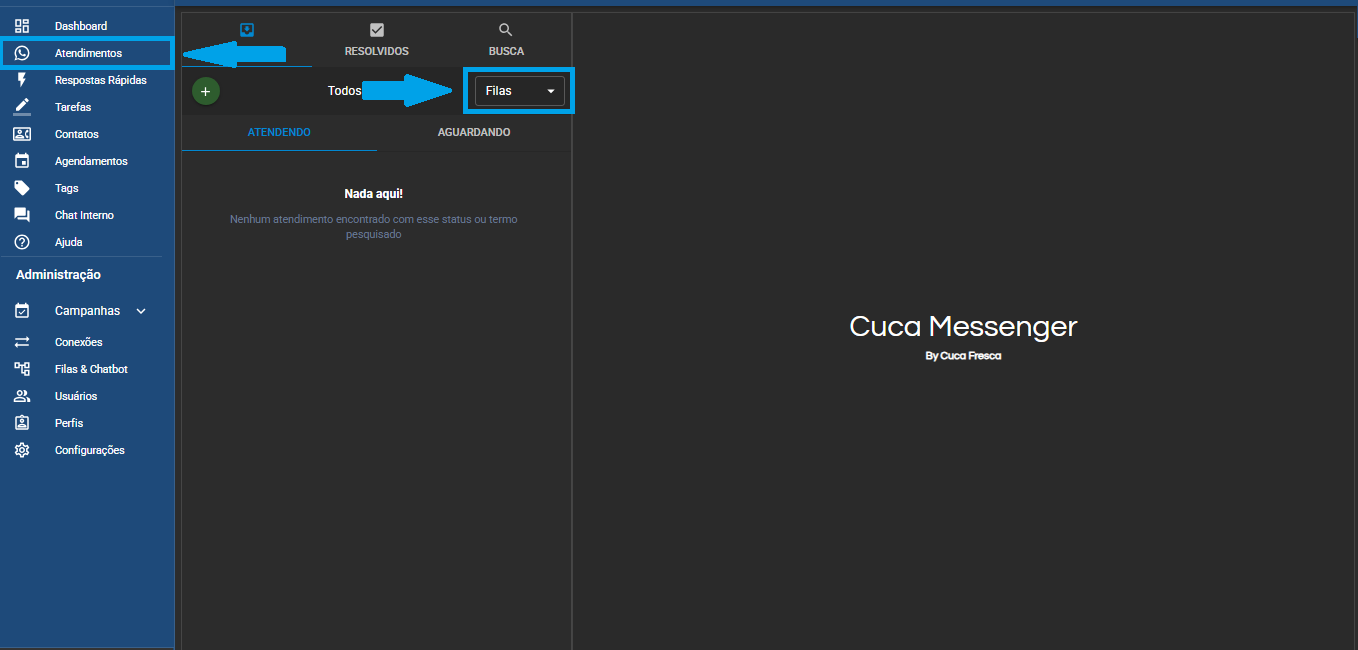Open the Configurações gear icon
This screenshot has width=1358, height=650.
(x=22, y=450)
